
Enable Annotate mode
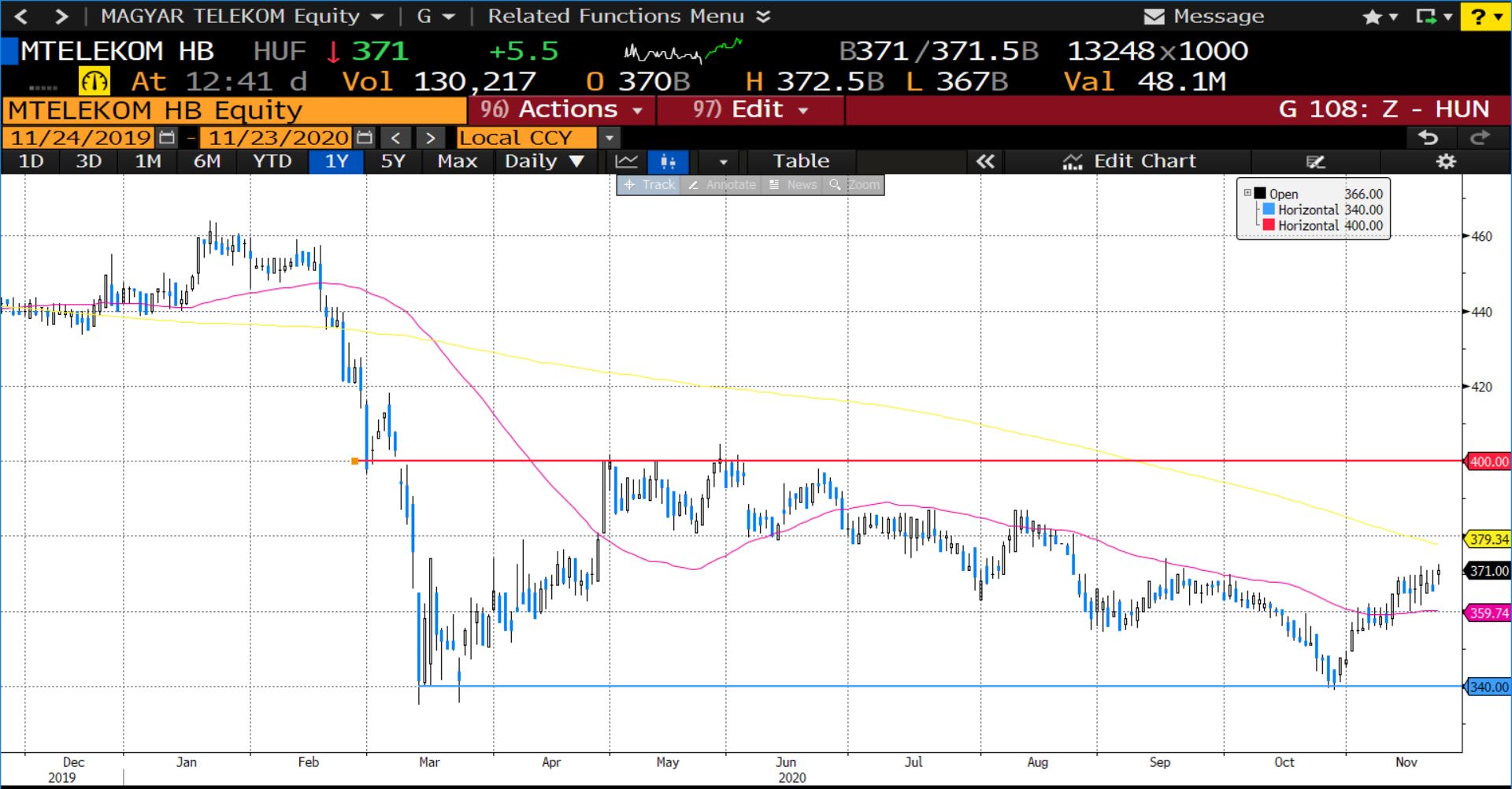coord(722,185)
